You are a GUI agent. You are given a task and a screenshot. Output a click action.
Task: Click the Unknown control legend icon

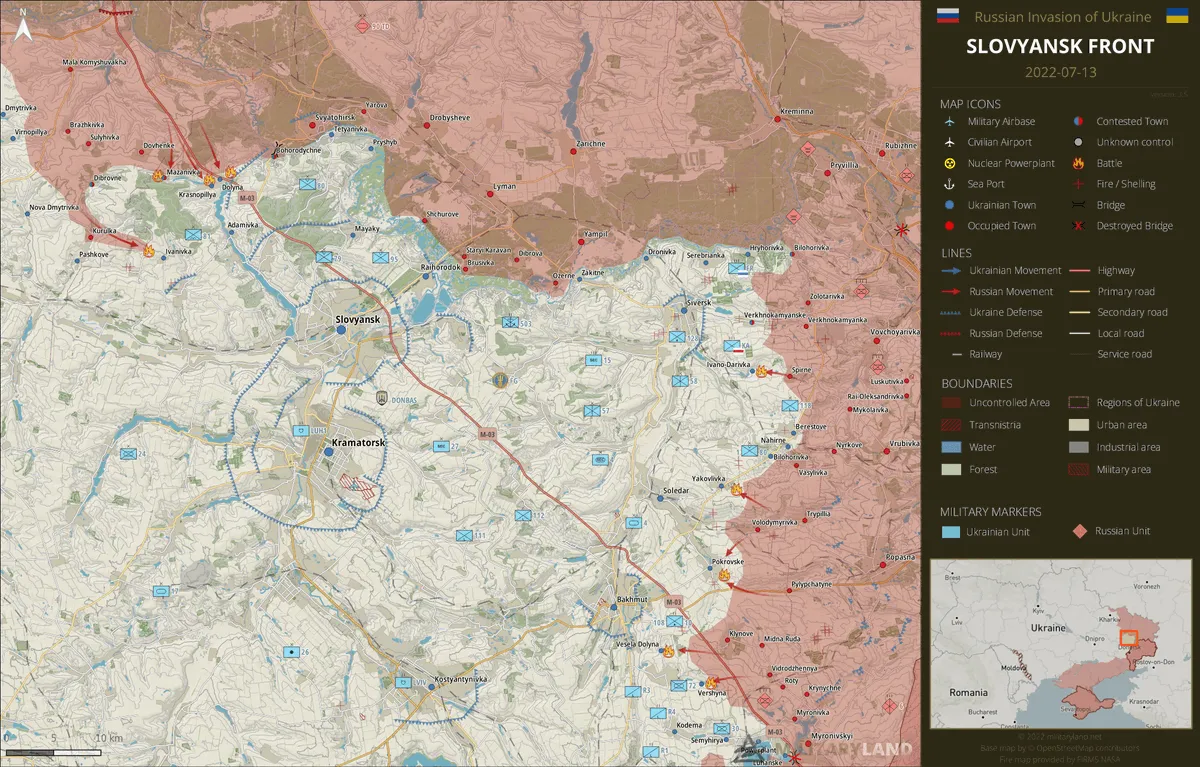[x=1077, y=142]
